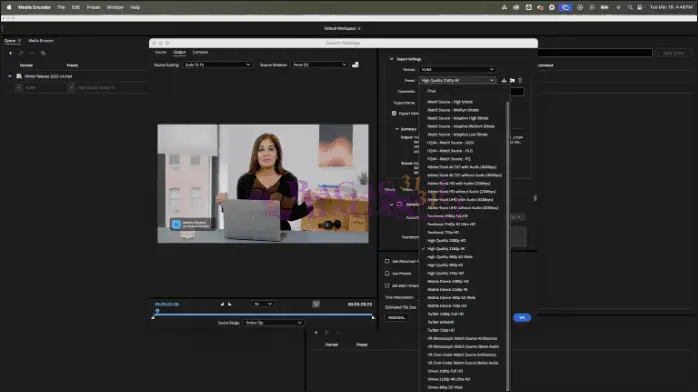
Task: Click the Duplicate icon in the Queue toolbar
Action: pyautogui.click(x=43, y=53)
